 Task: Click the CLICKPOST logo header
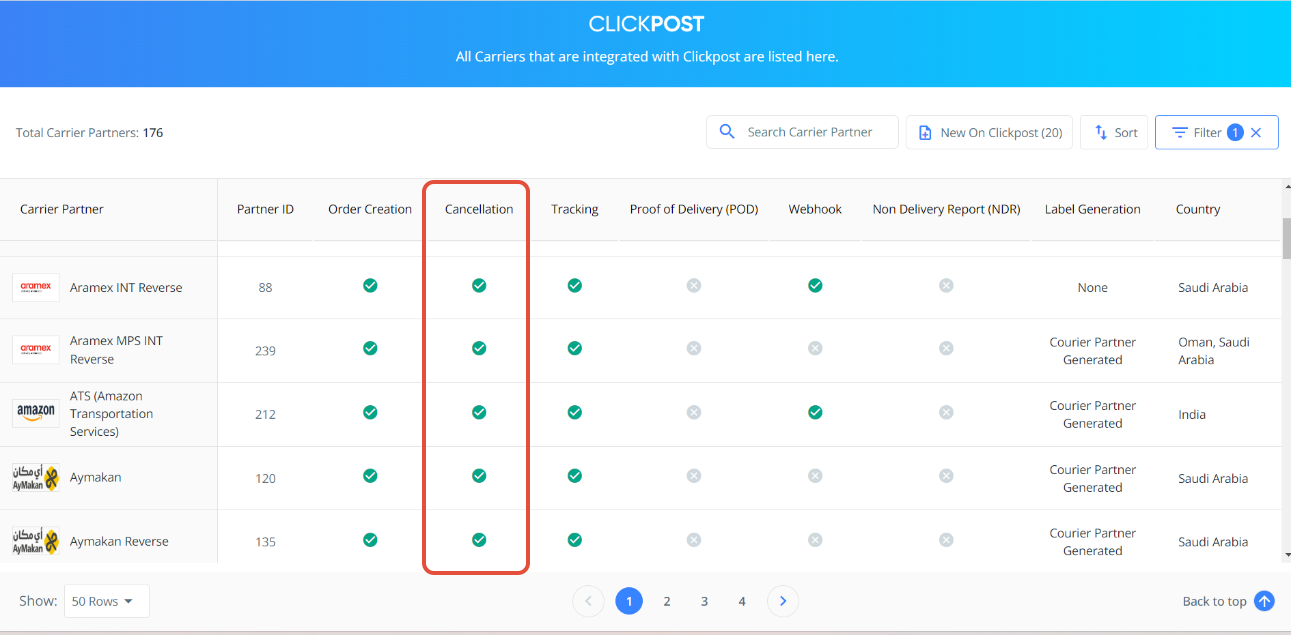(x=646, y=24)
